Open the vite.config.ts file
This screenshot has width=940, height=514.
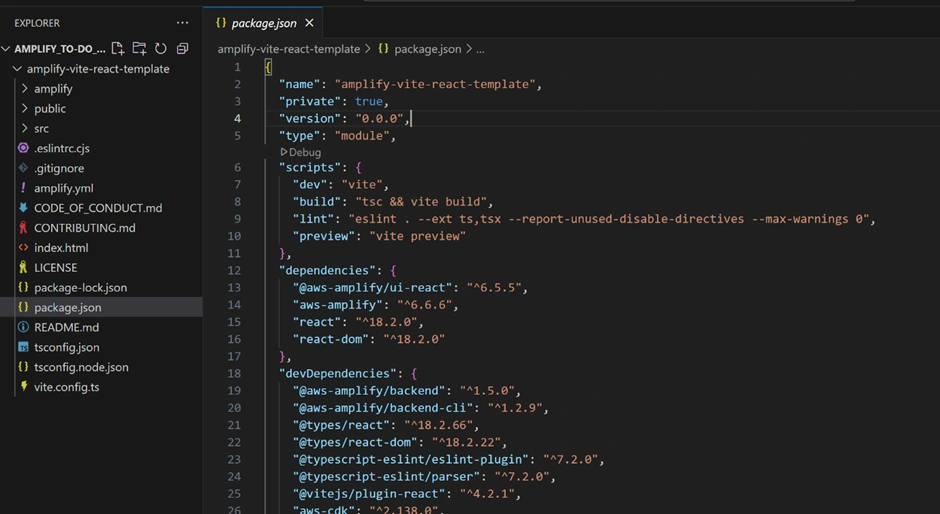point(66,387)
